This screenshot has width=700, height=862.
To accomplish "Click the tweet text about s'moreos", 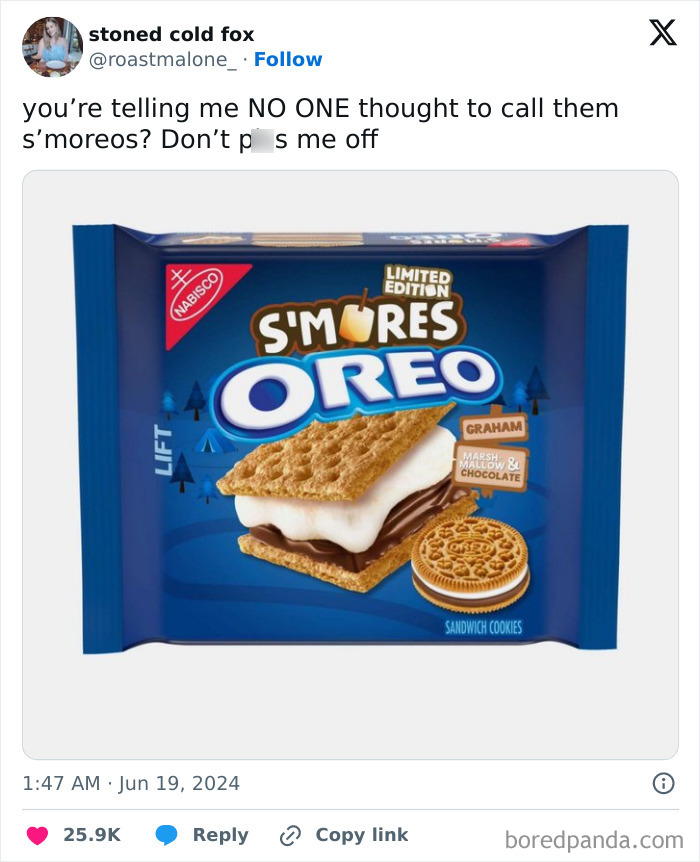I will pos(320,124).
